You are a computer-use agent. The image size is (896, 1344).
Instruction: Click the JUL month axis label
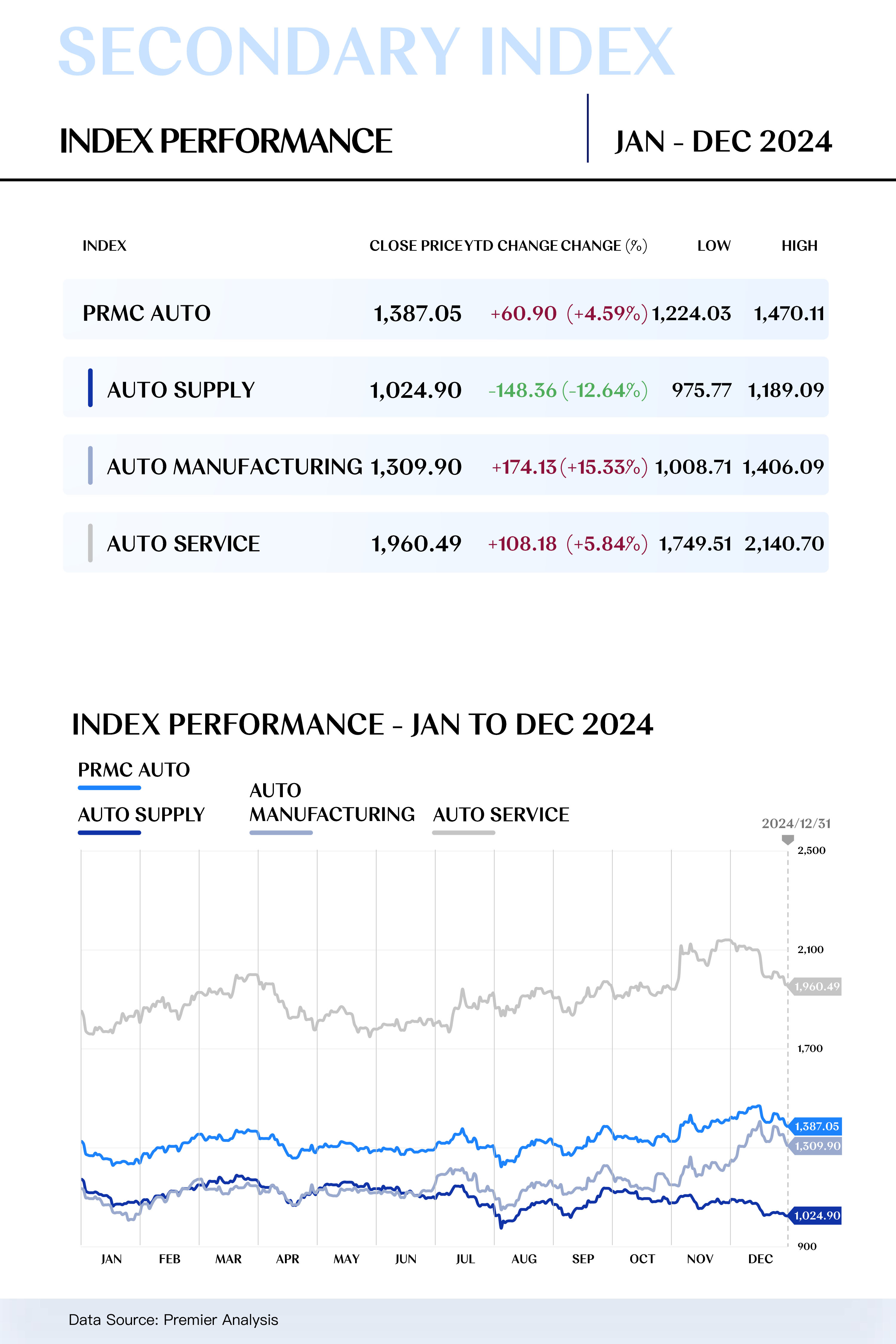pyautogui.click(x=465, y=1259)
